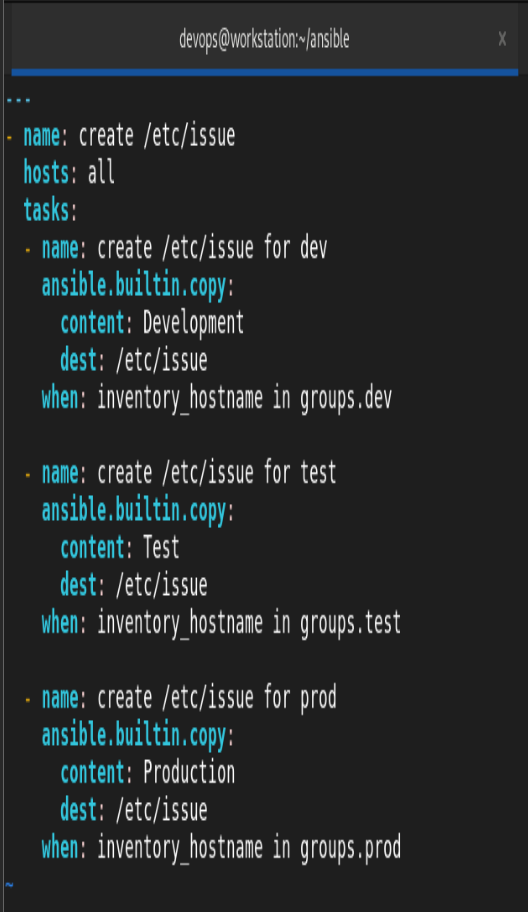The image size is (528, 912).
Task: Click the word 'Development' content value
Action: (193, 323)
